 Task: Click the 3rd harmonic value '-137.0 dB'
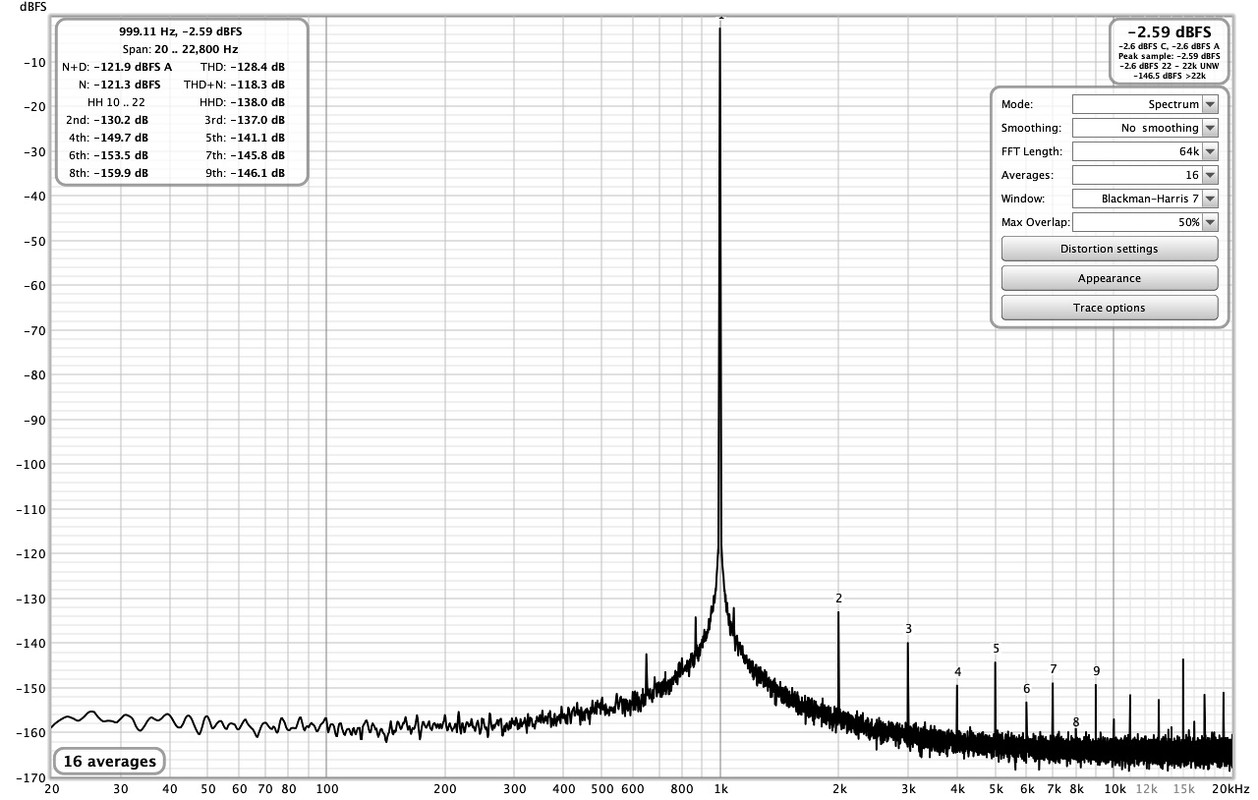[x=257, y=120]
